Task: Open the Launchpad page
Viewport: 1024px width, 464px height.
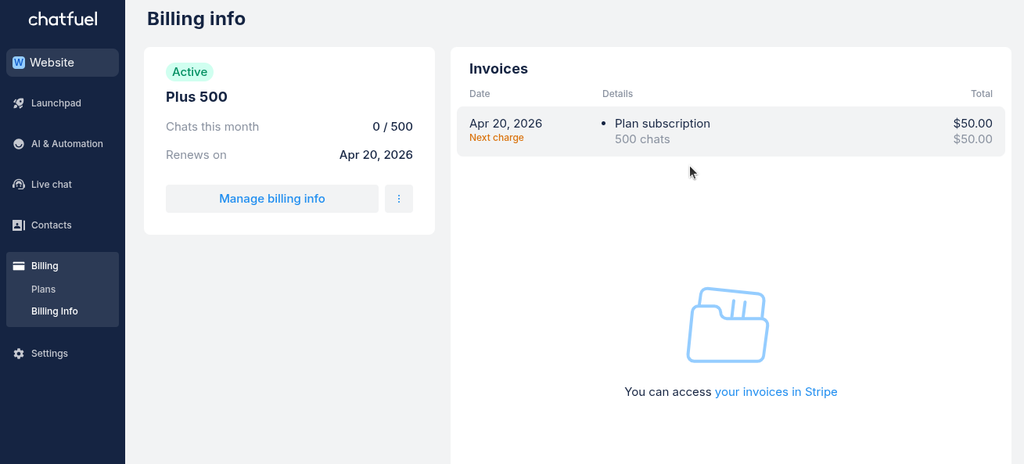Action: pos(55,103)
